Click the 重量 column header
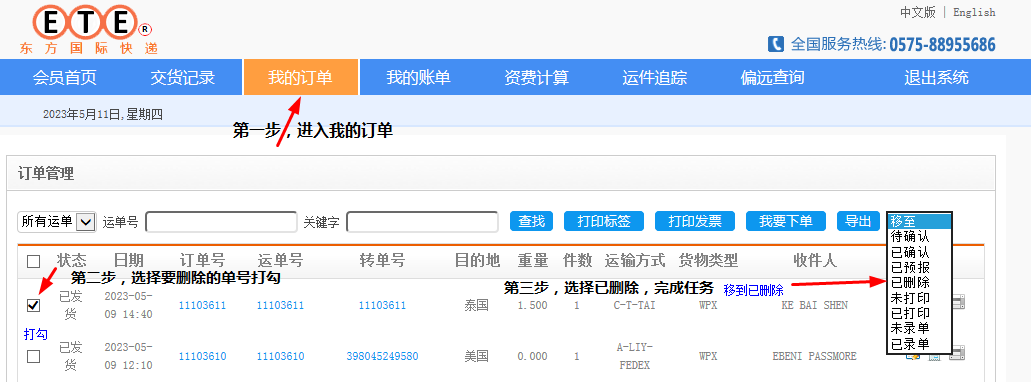Screen dimensions: 1031x382 533,261
